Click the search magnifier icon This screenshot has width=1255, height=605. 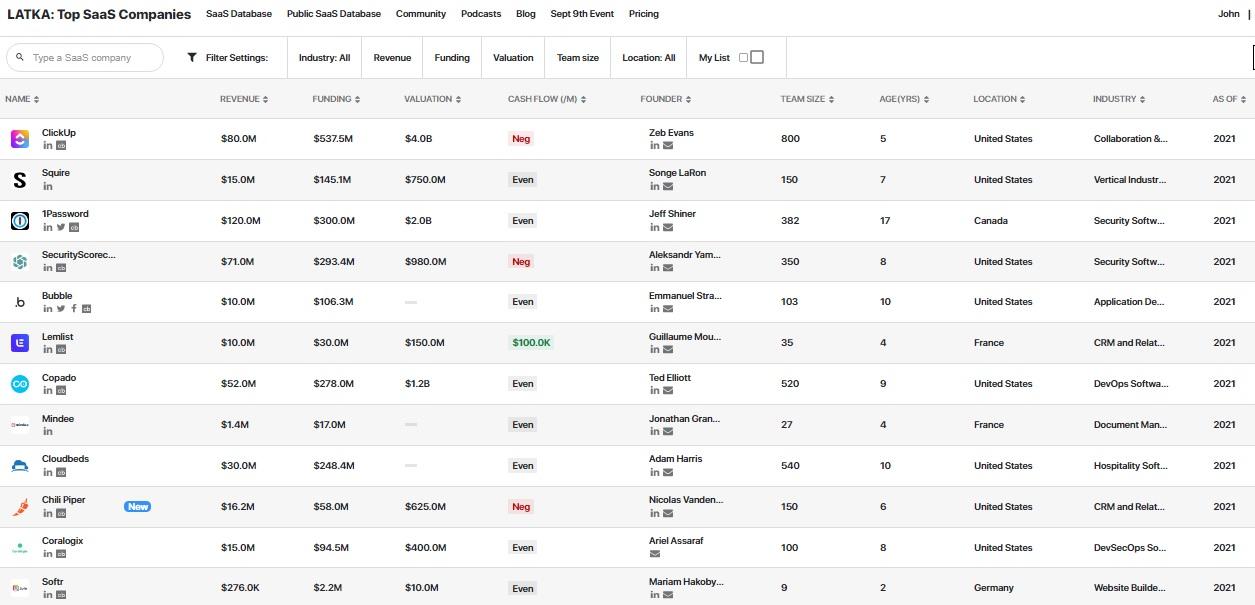point(20,57)
